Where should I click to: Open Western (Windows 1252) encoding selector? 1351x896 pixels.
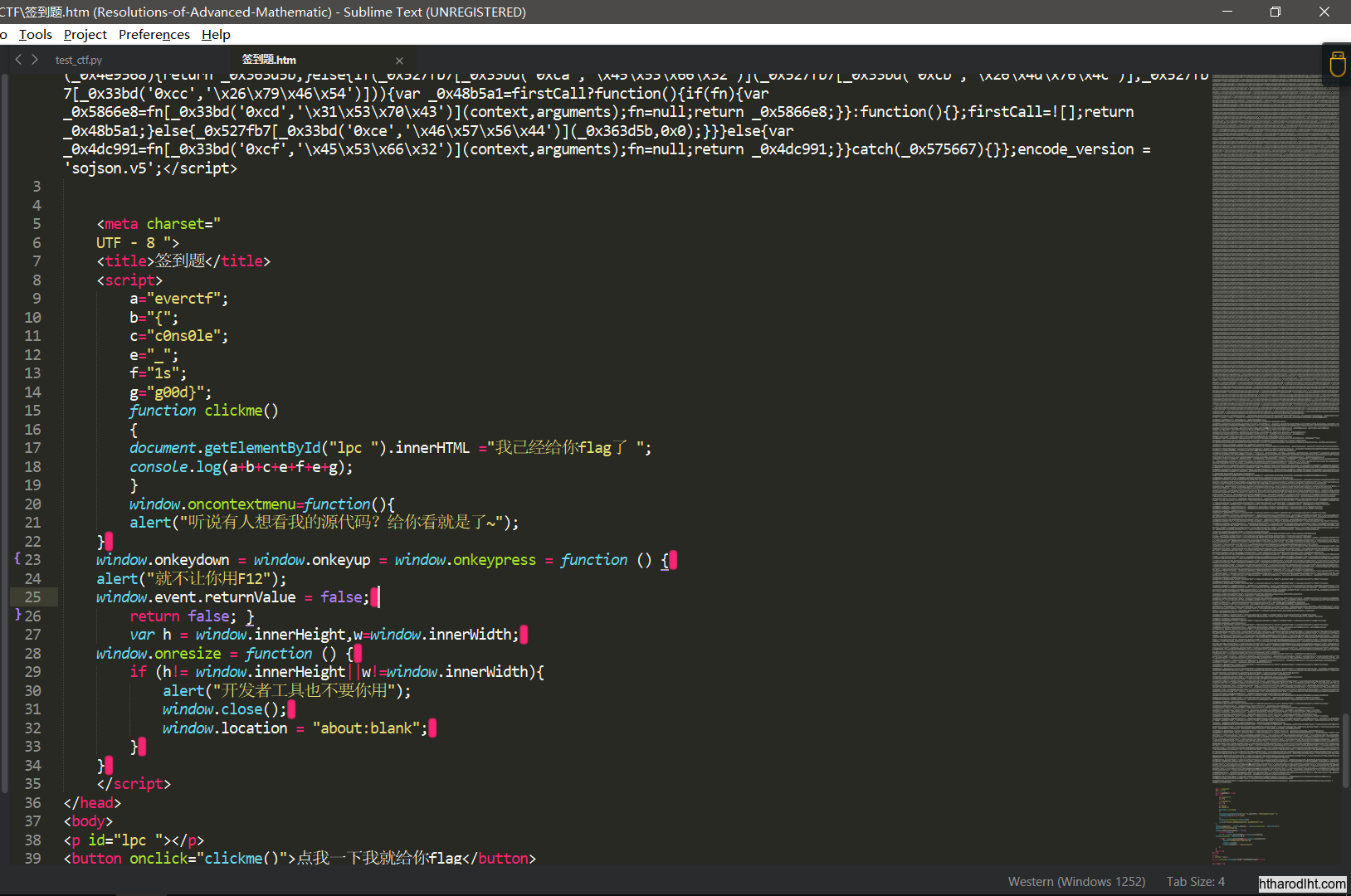[1076, 882]
